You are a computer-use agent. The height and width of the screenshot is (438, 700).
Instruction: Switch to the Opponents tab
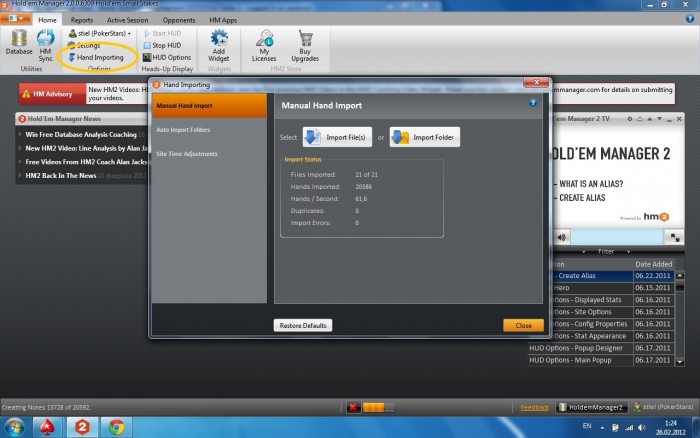tap(179, 20)
